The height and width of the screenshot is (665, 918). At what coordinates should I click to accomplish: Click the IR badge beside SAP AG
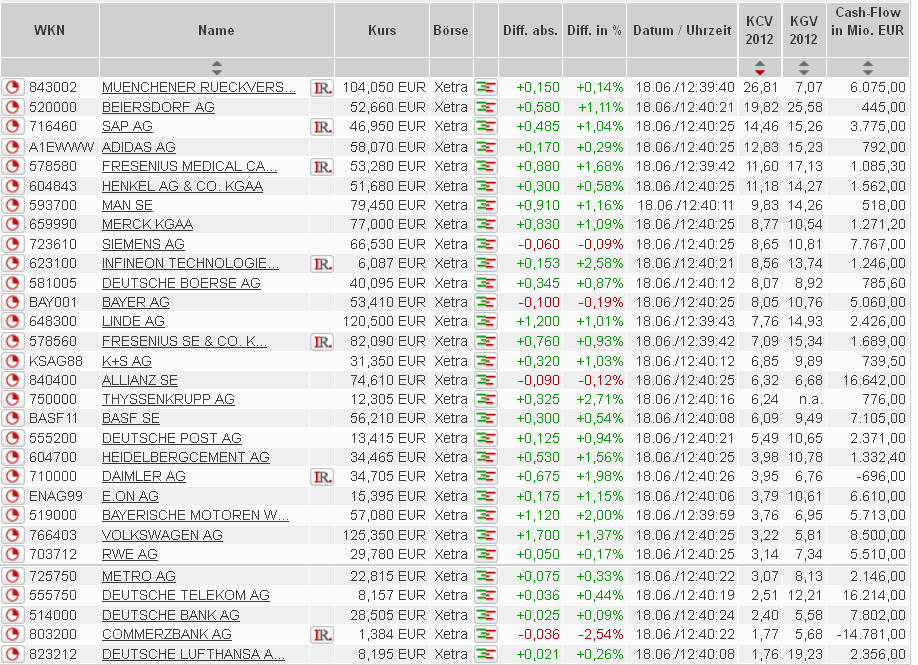(322, 126)
